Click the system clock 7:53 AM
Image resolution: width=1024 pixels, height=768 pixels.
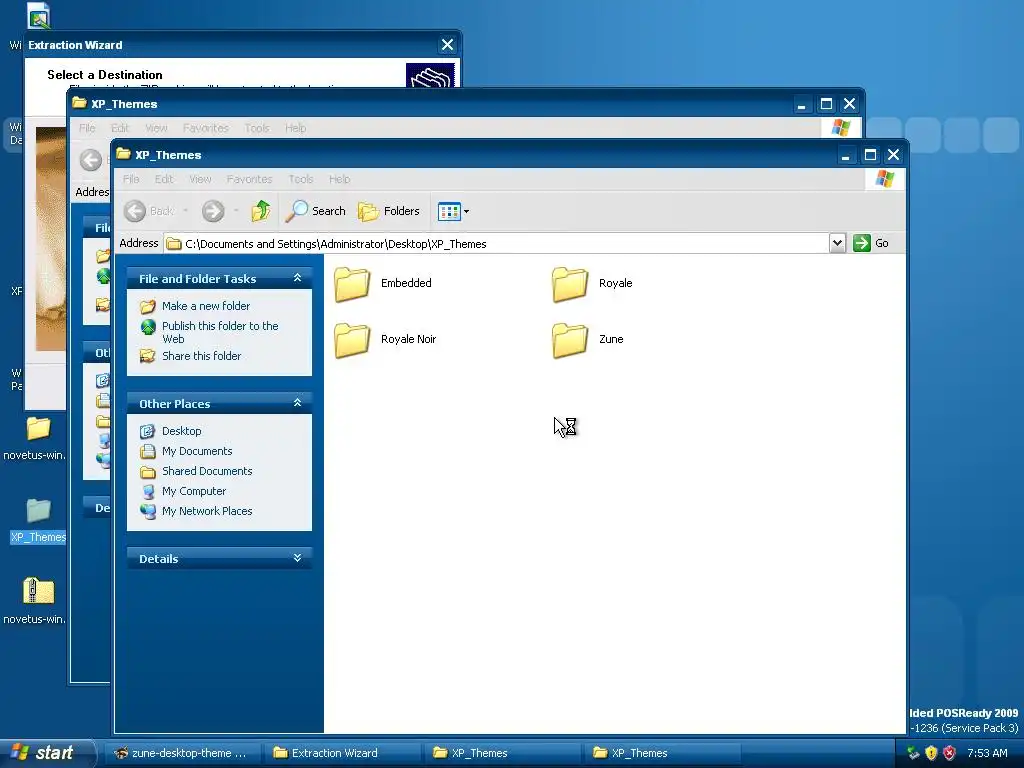pyautogui.click(x=987, y=753)
